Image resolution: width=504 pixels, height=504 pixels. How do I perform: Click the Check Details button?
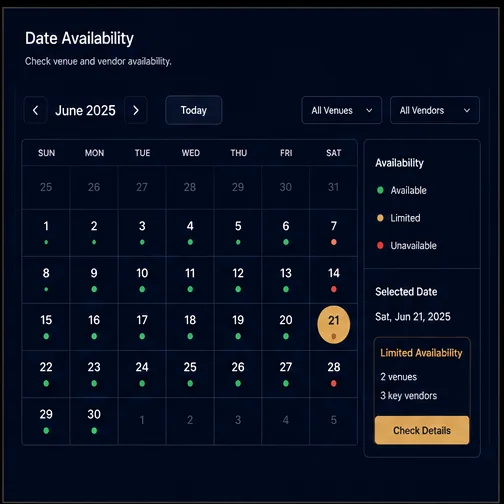[x=422, y=430]
